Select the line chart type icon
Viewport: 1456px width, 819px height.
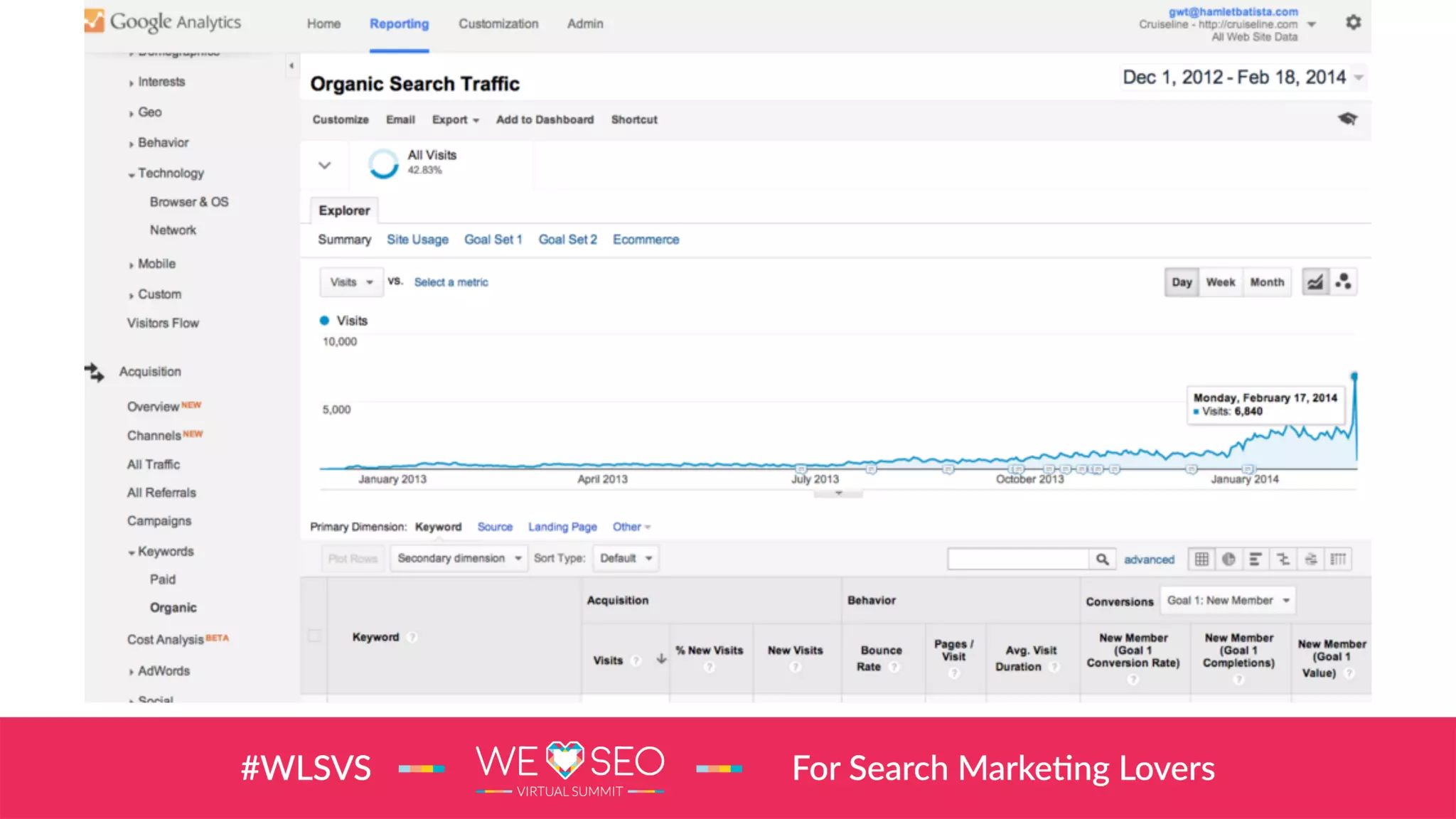click(1315, 282)
